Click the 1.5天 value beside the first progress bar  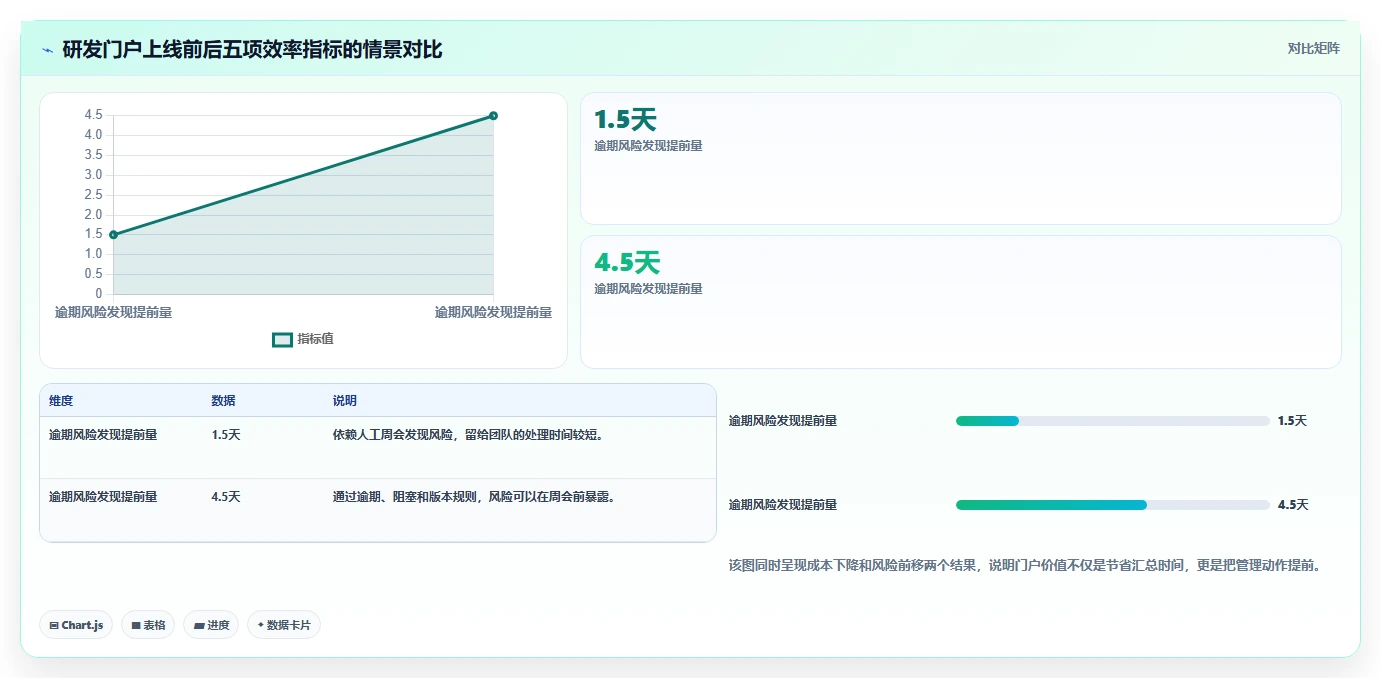[x=1292, y=421]
